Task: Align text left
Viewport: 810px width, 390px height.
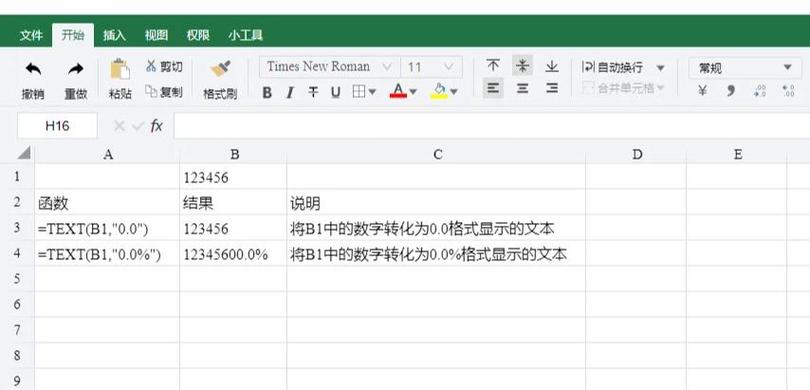Action: click(493, 88)
